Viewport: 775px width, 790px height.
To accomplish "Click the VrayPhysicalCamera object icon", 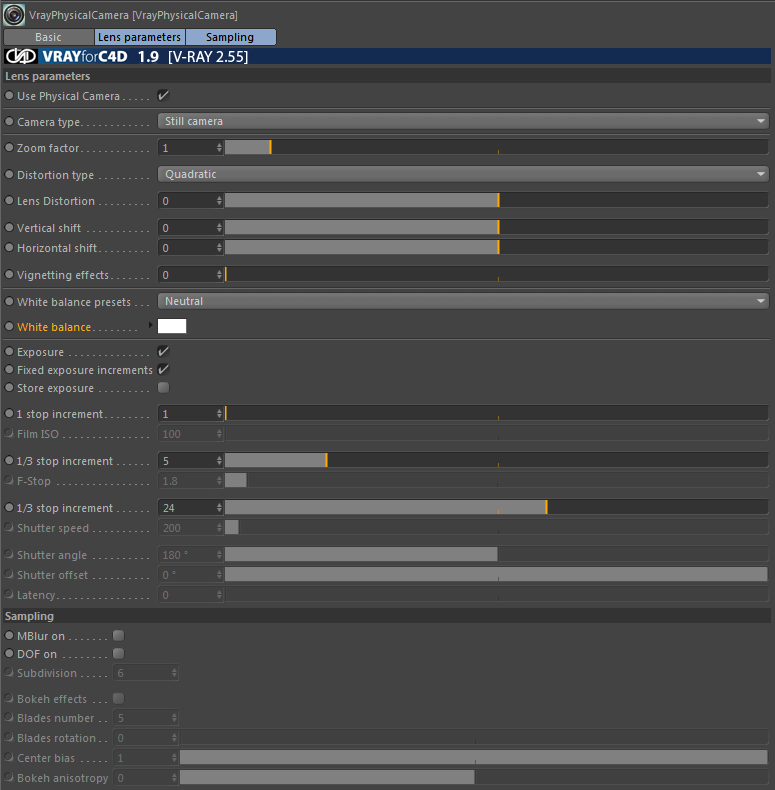I will (14, 15).
